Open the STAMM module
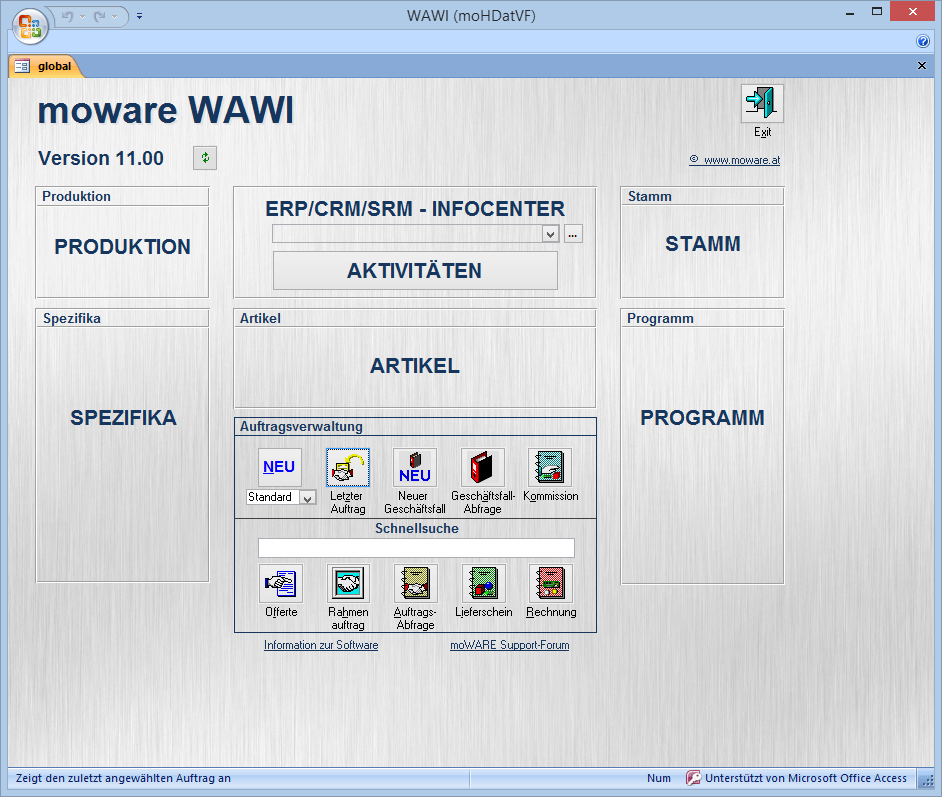Viewport: 942px width, 797px height. pyautogui.click(x=702, y=244)
